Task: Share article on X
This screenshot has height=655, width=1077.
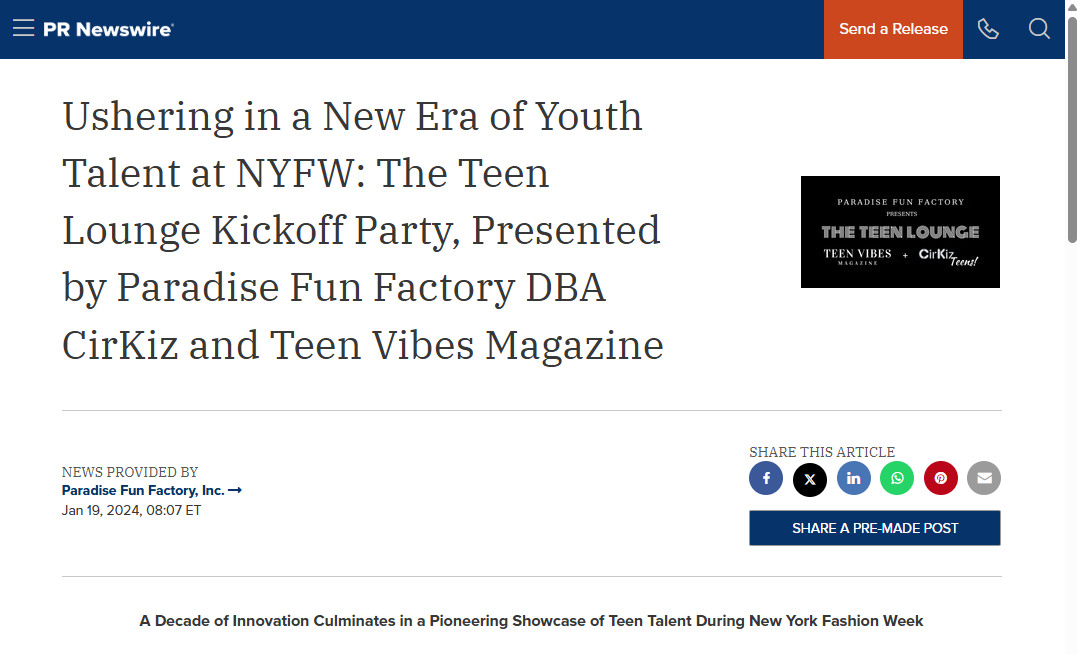Action: pyautogui.click(x=810, y=479)
